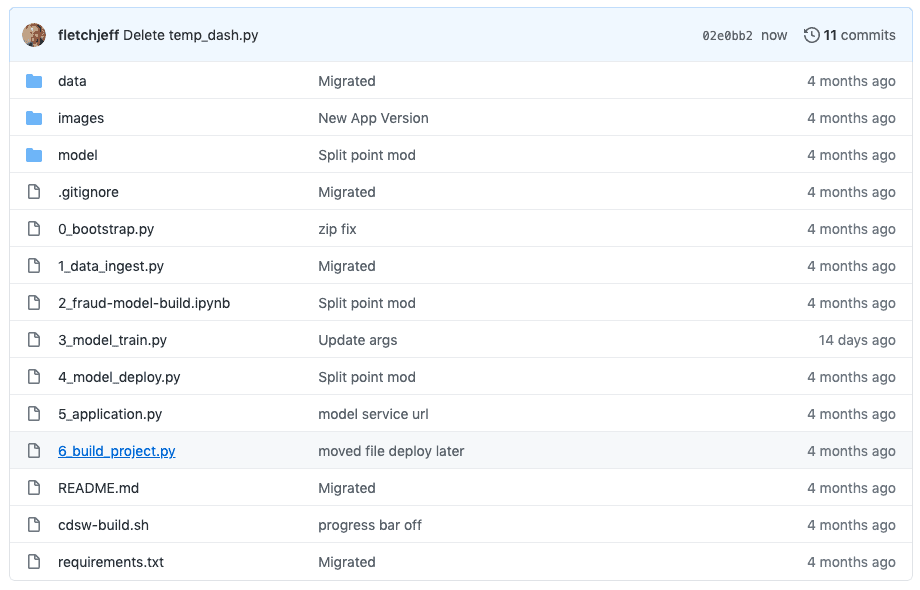Select the model folder icon
The image size is (920, 590).
tap(34, 155)
